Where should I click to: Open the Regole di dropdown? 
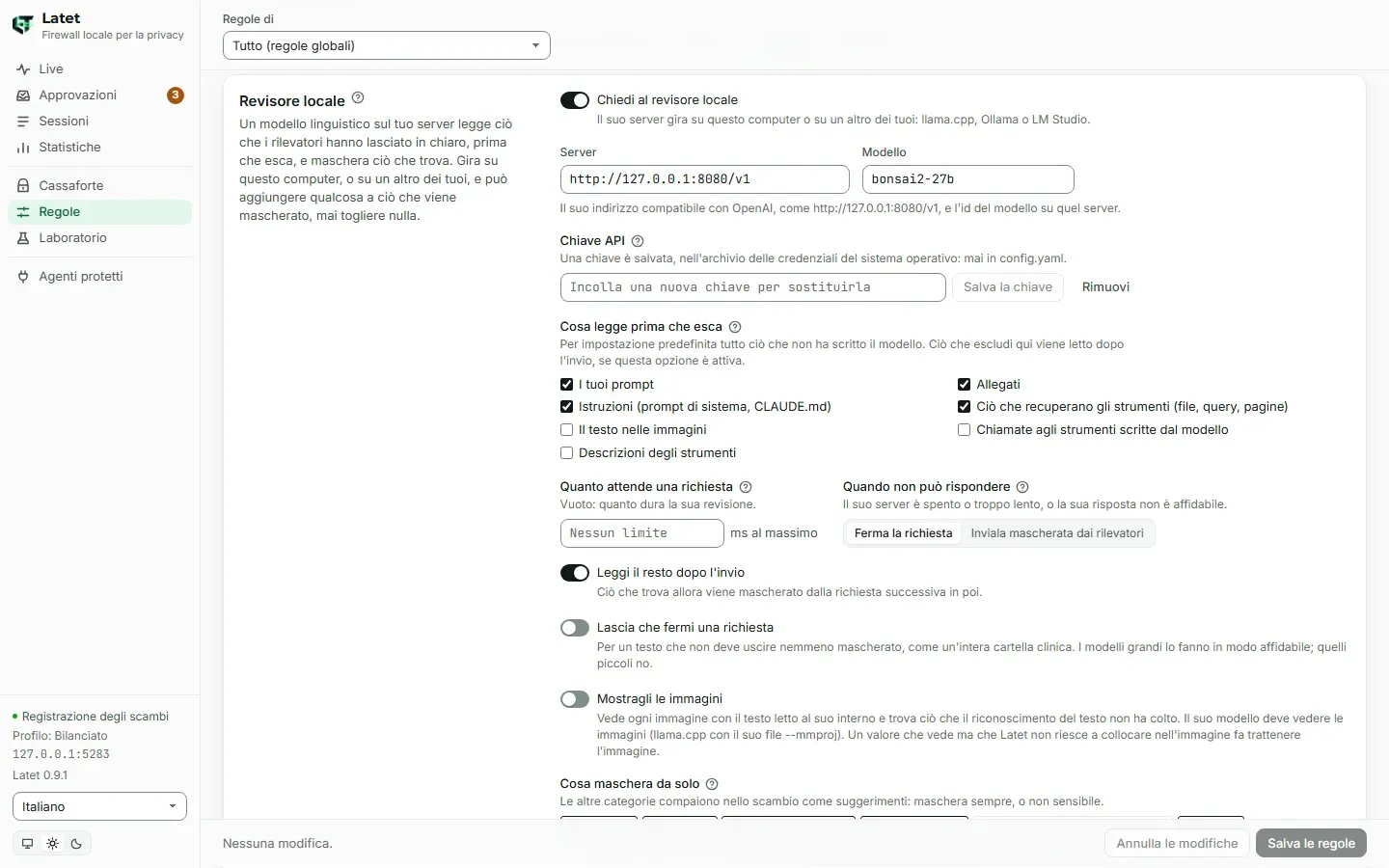tap(386, 45)
